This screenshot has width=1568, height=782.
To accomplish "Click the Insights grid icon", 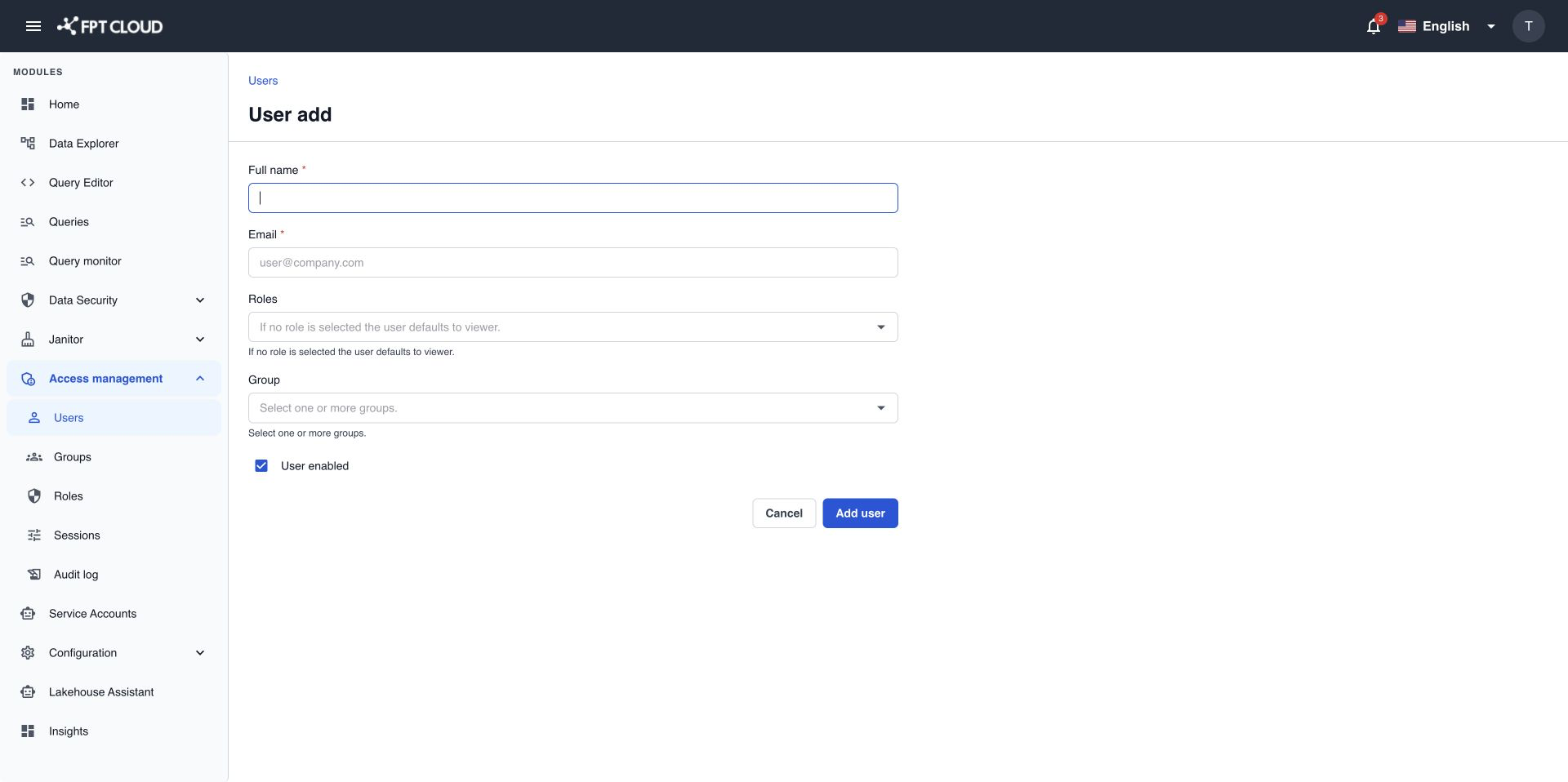I will [x=28, y=731].
